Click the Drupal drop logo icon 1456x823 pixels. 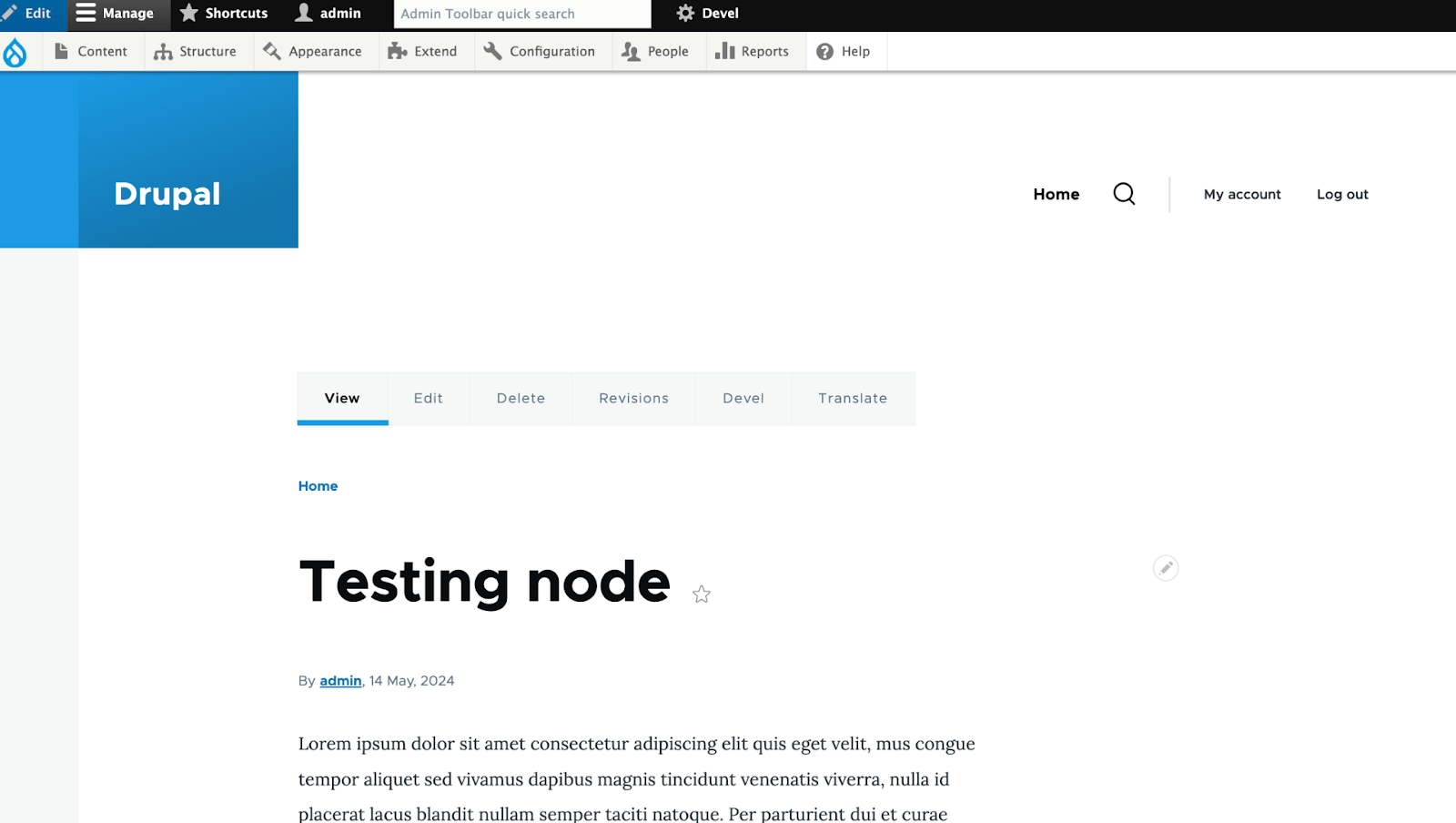[15, 52]
